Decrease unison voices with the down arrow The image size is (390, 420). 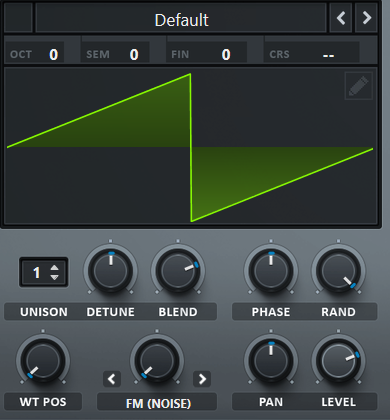coord(54,277)
